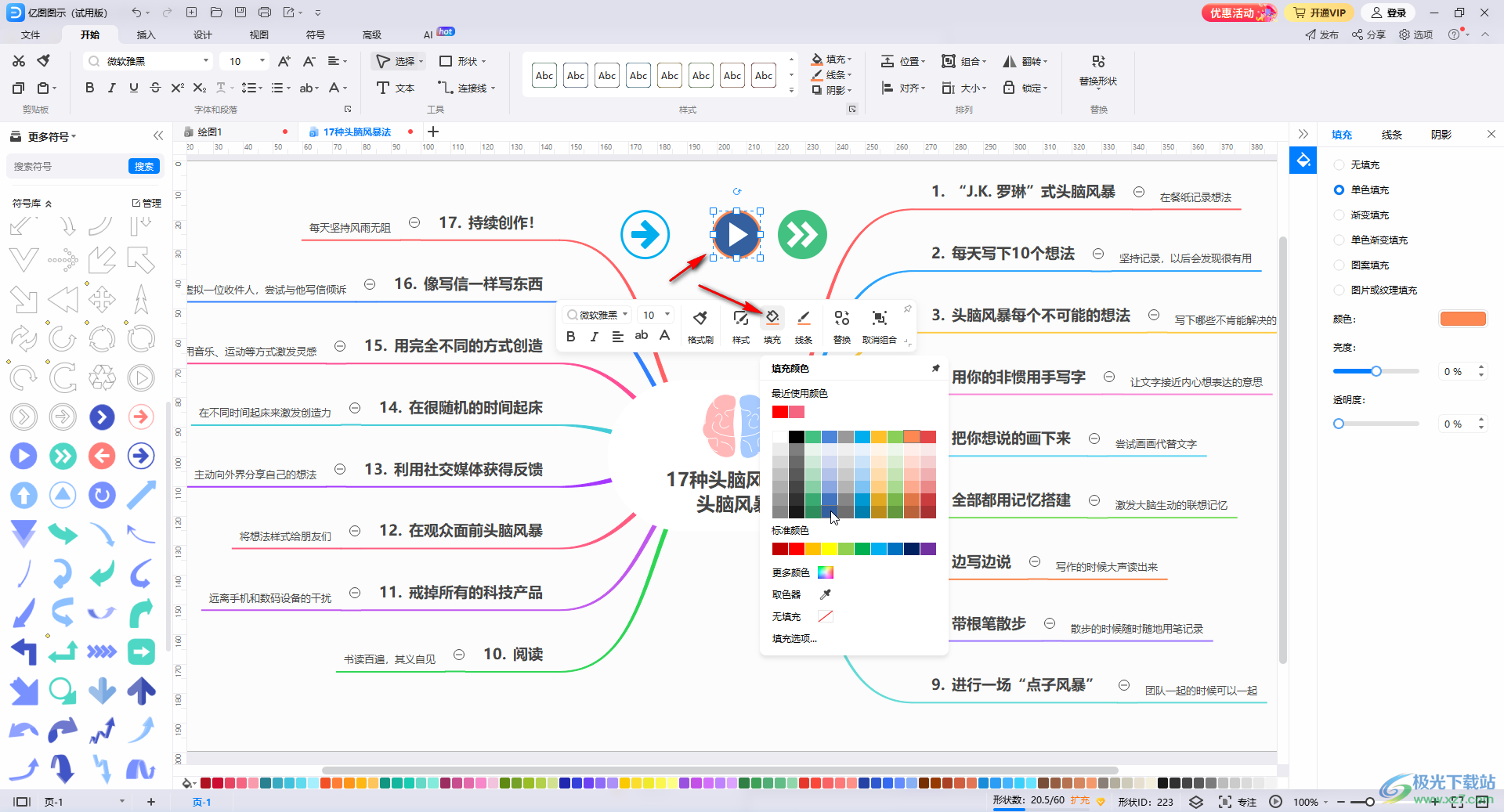The height and width of the screenshot is (812, 1504).
Task: Click the symbol Search button
Action: (x=144, y=166)
